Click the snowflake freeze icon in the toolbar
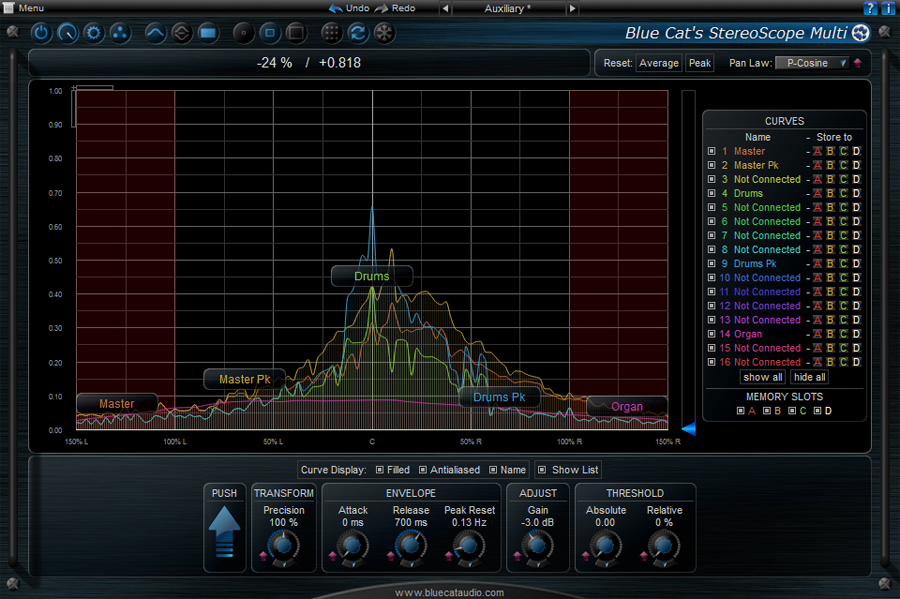 click(x=384, y=33)
